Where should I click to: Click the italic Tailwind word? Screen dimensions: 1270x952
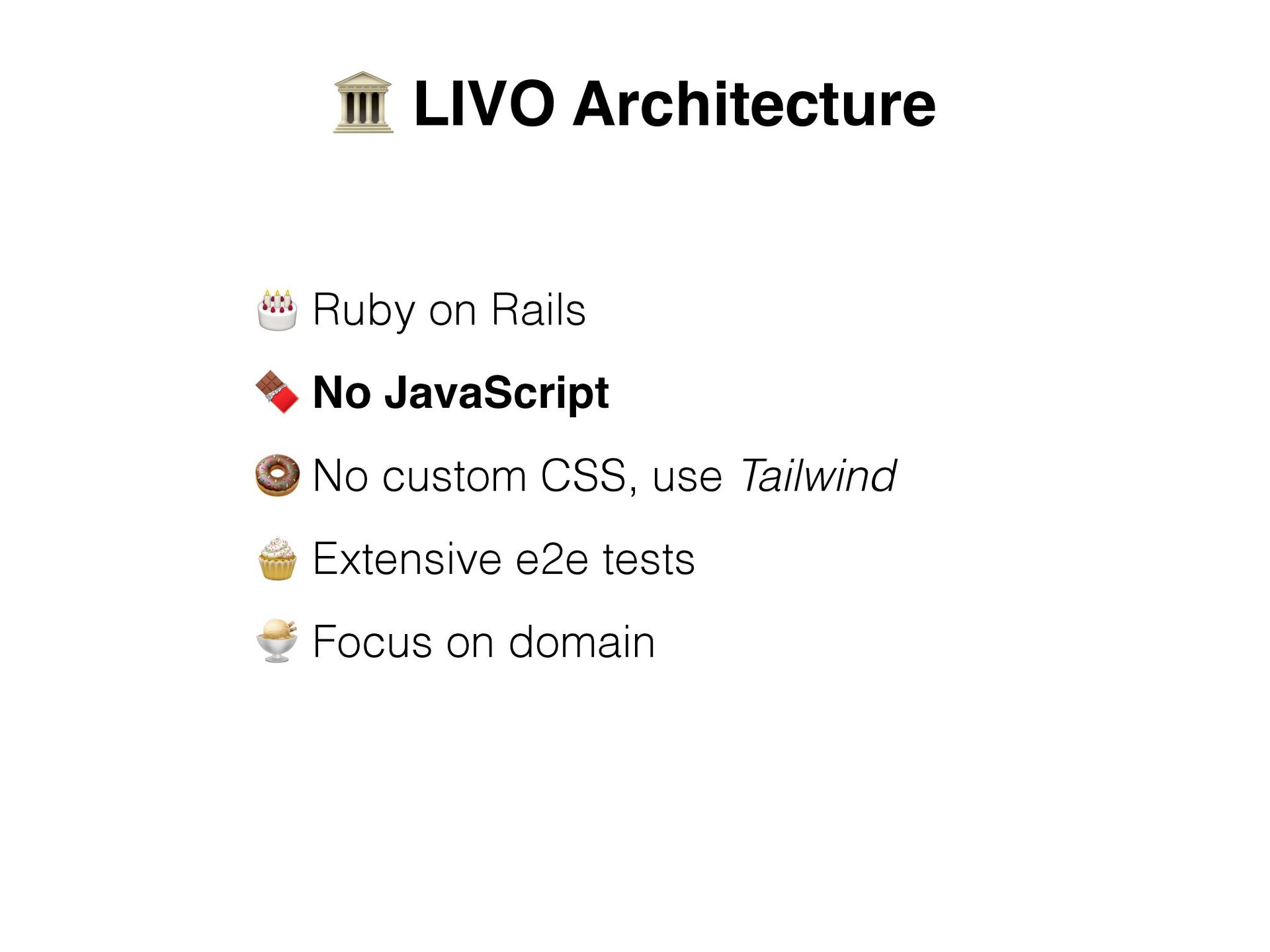click(x=818, y=475)
